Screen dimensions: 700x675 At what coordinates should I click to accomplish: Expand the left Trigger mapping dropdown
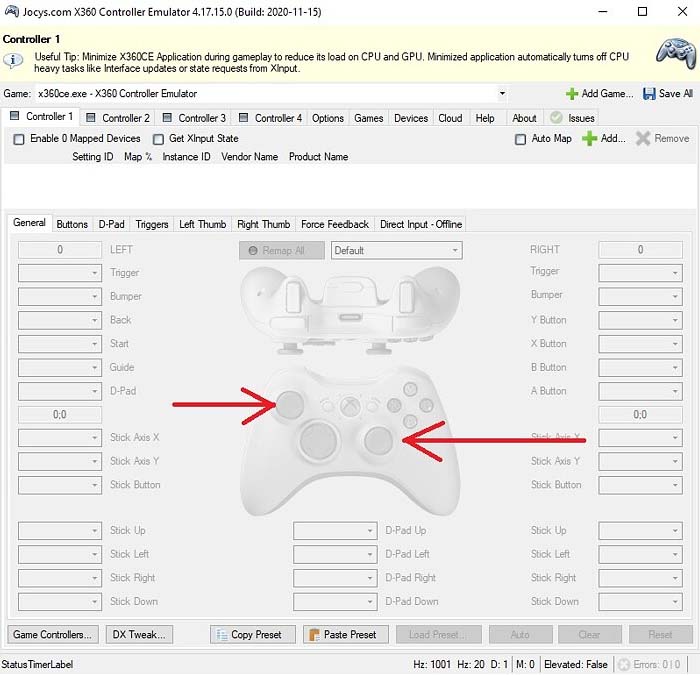(60, 273)
